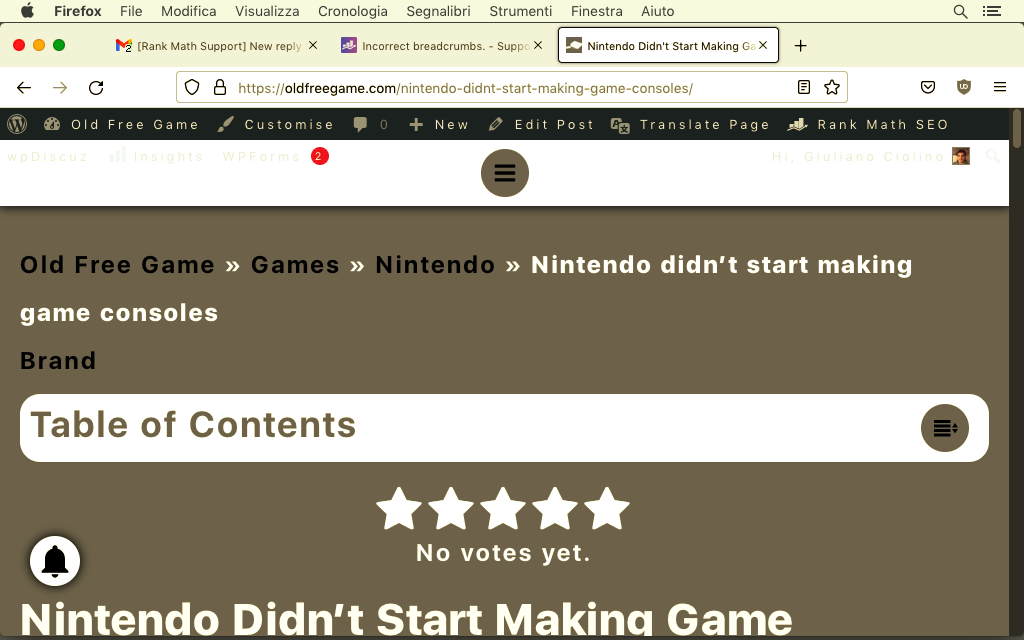Viewport: 1024px width, 640px height.
Task: Focus the URL address bar
Action: point(511,88)
